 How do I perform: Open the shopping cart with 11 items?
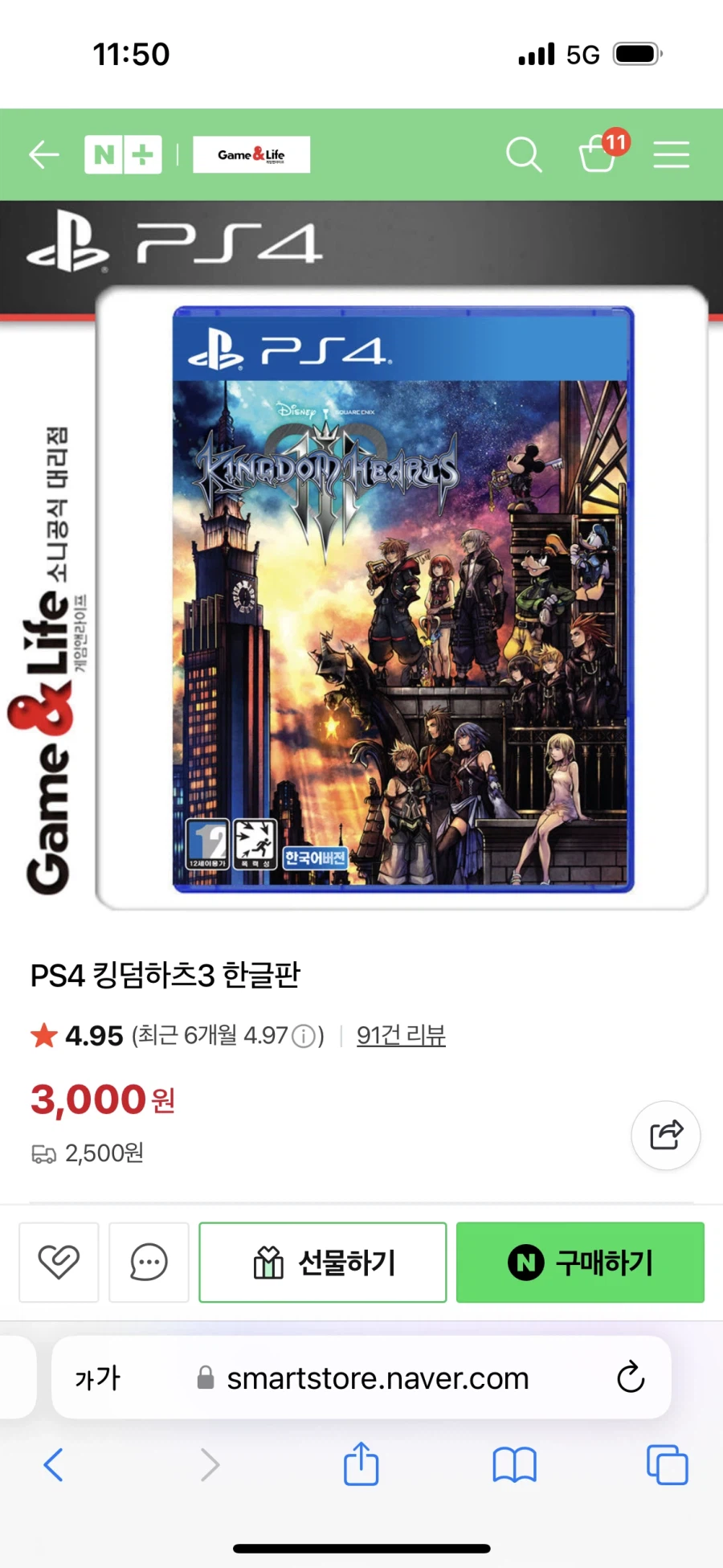603,150
